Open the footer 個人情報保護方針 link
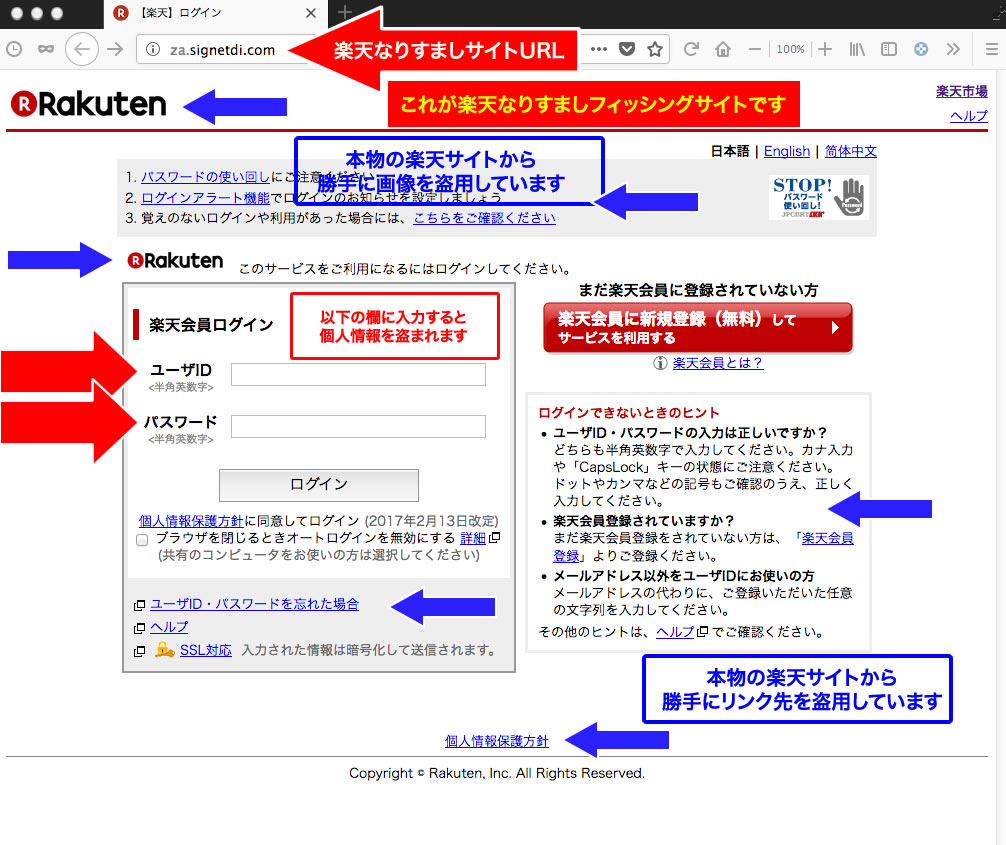This screenshot has width=1006, height=845. click(x=497, y=741)
